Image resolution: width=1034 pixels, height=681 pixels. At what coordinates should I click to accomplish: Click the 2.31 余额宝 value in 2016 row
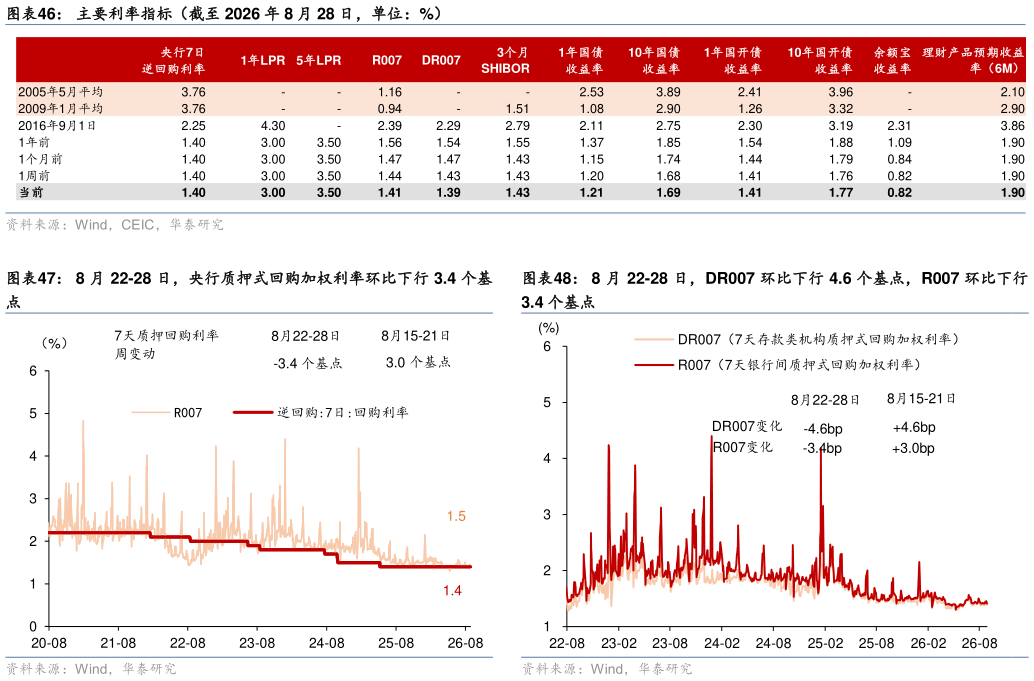899,125
